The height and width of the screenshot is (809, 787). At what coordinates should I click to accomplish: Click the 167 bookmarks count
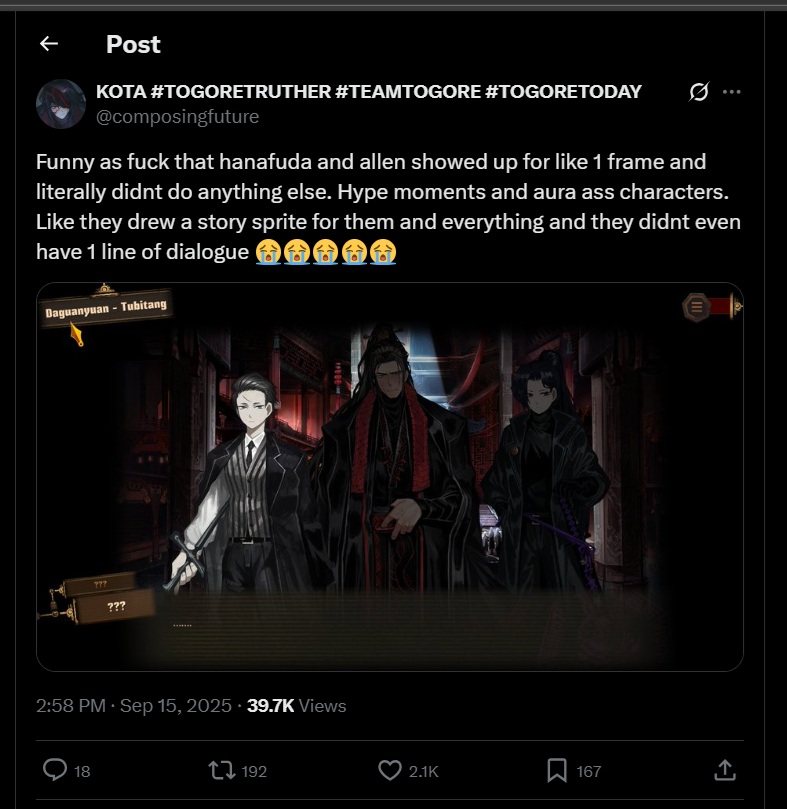[x=588, y=771]
